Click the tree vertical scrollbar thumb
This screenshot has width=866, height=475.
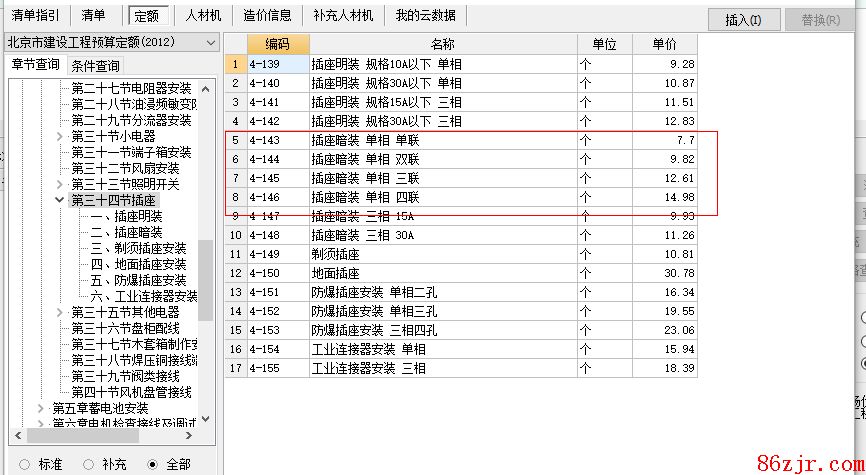(x=205, y=280)
